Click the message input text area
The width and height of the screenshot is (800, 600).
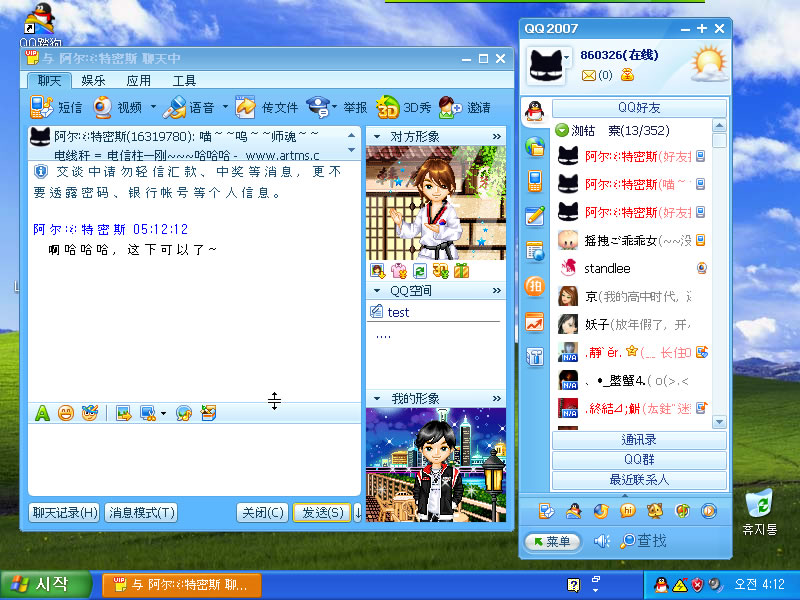194,459
